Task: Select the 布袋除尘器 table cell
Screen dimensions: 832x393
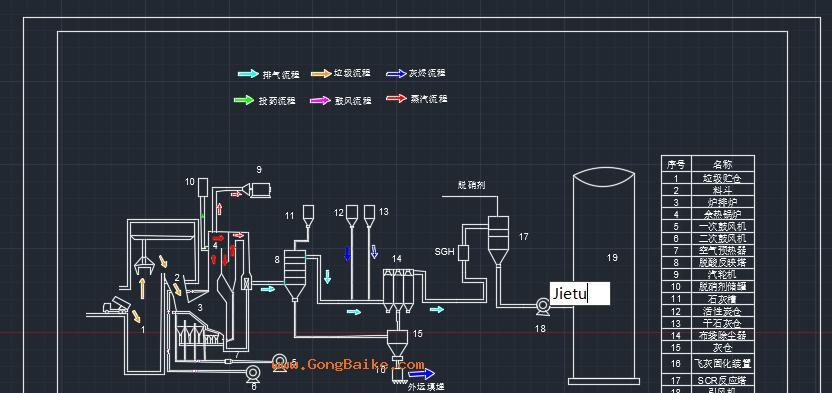Action: [x=722, y=336]
